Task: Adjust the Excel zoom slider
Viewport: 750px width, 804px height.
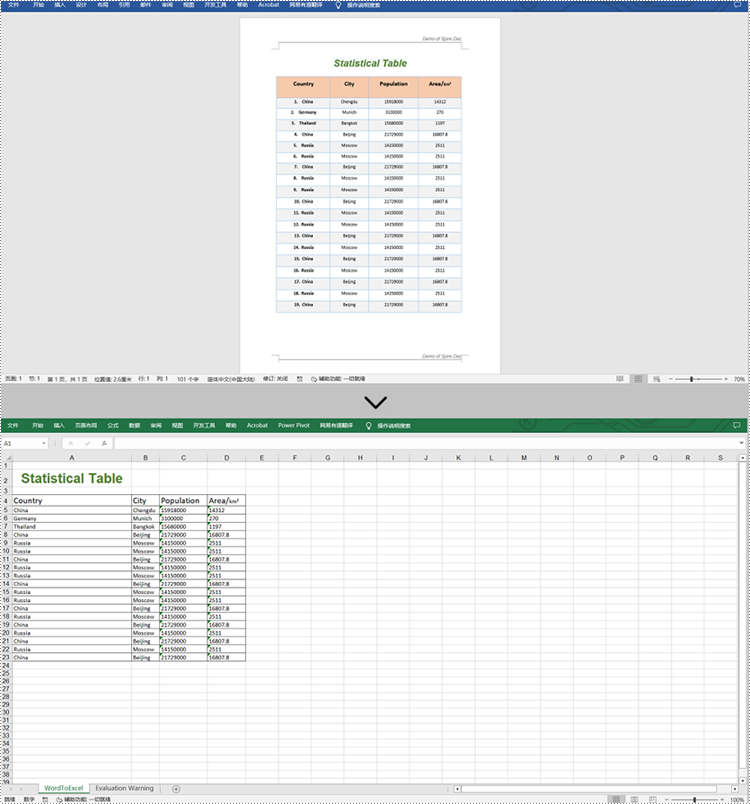Action: [x=695, y=799]
